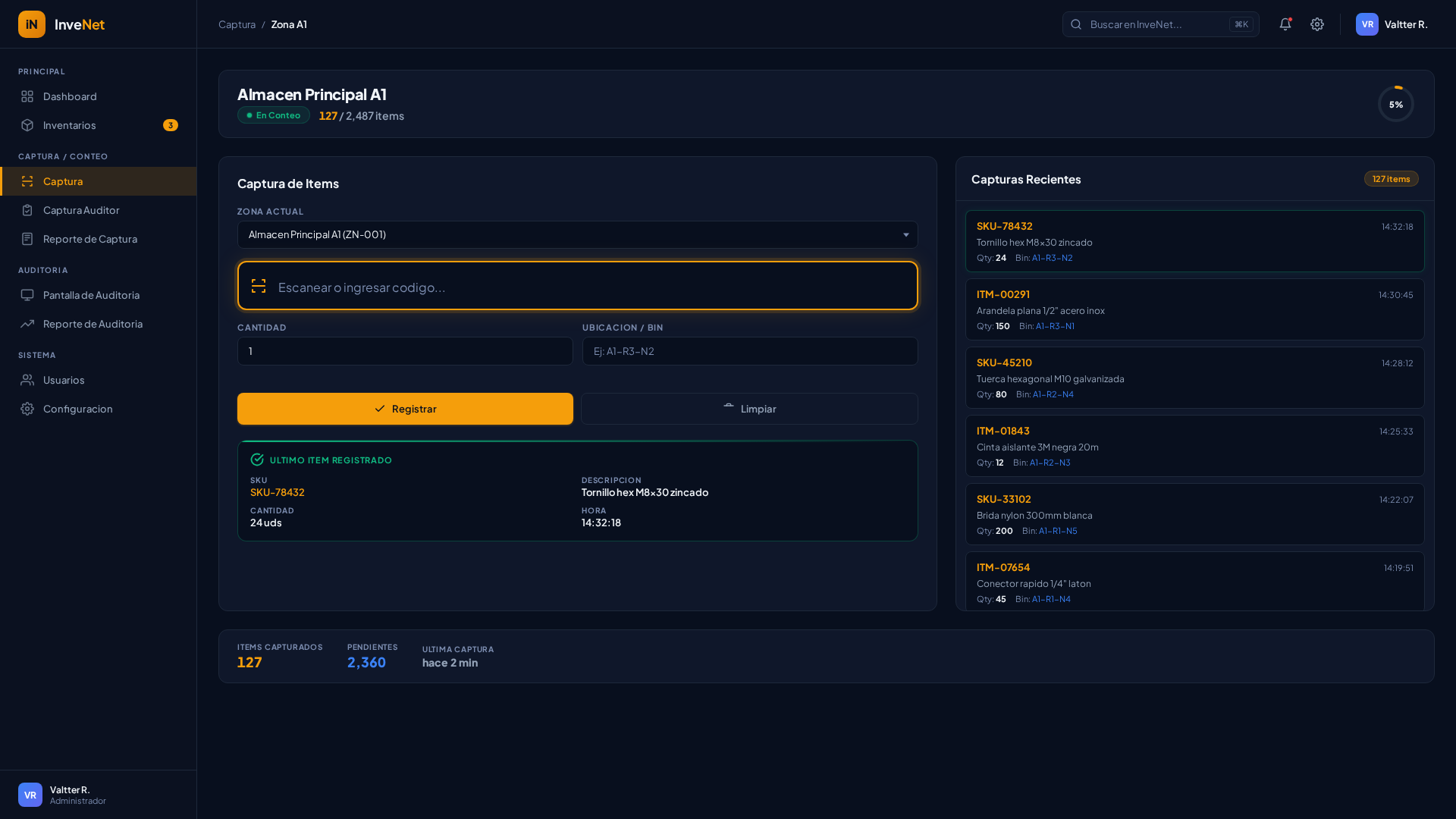Open the Zona Actual dropdown
Image resolution: width=1456 pixels, height=819 pixels.
click(x=577, y=234)
